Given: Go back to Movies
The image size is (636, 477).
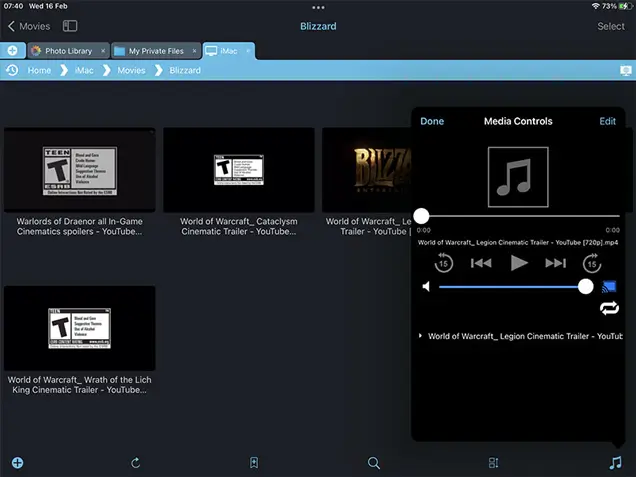Looking at the screenshot, I should click(29, 26).
